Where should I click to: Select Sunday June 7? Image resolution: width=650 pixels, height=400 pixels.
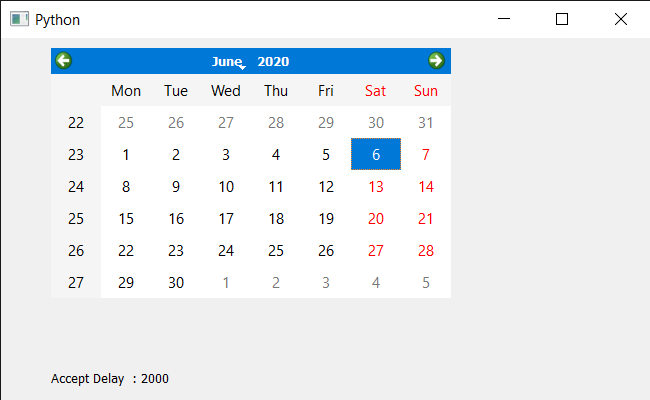tap(426, 154)
